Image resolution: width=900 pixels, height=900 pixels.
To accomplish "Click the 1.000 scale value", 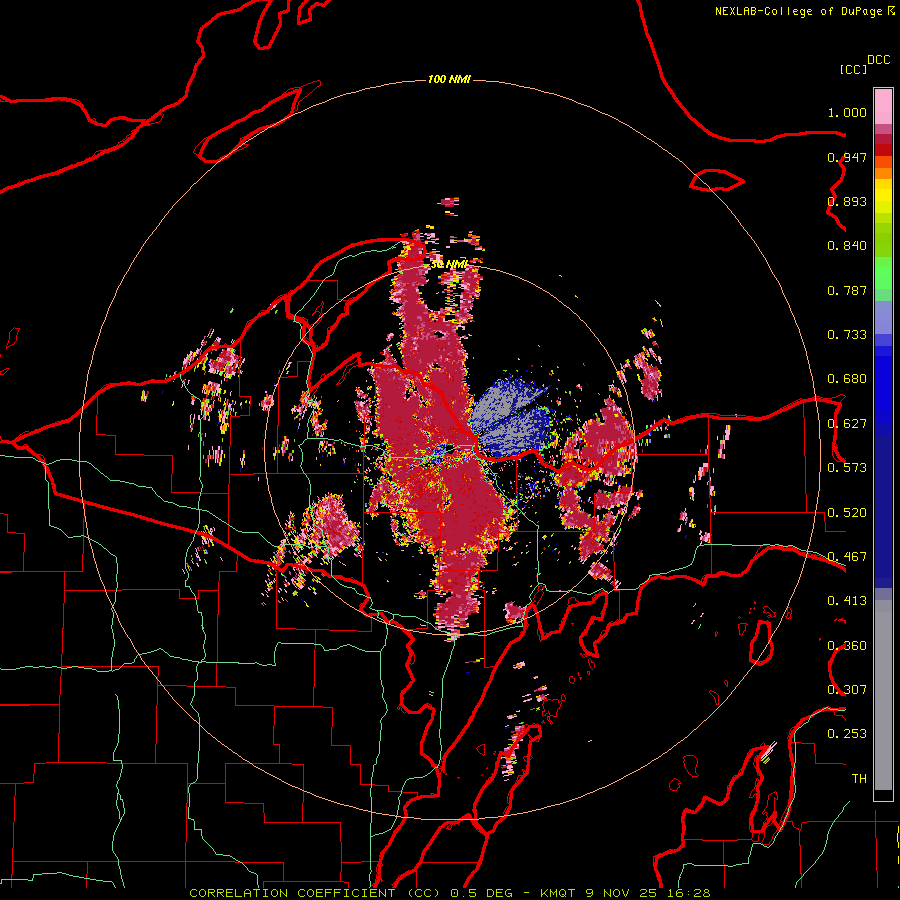I will [847, 112].
